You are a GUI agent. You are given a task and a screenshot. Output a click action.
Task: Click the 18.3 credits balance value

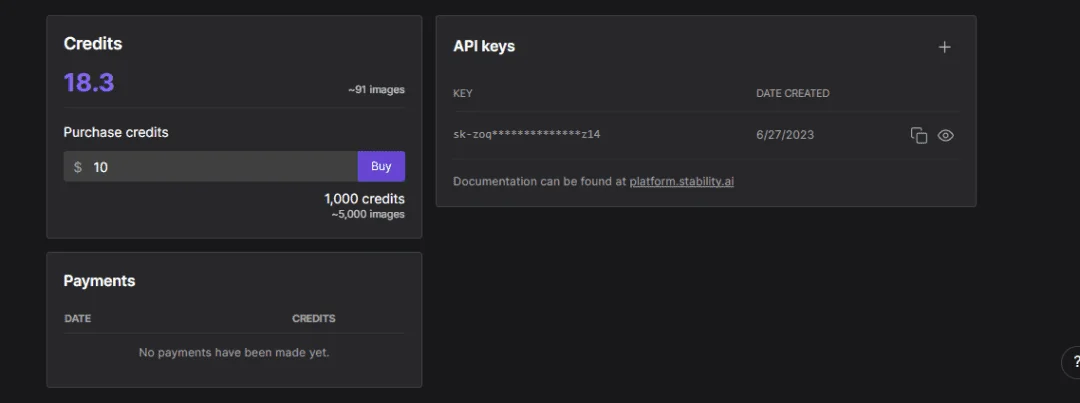pyautogui.click(x=89, y=83)
